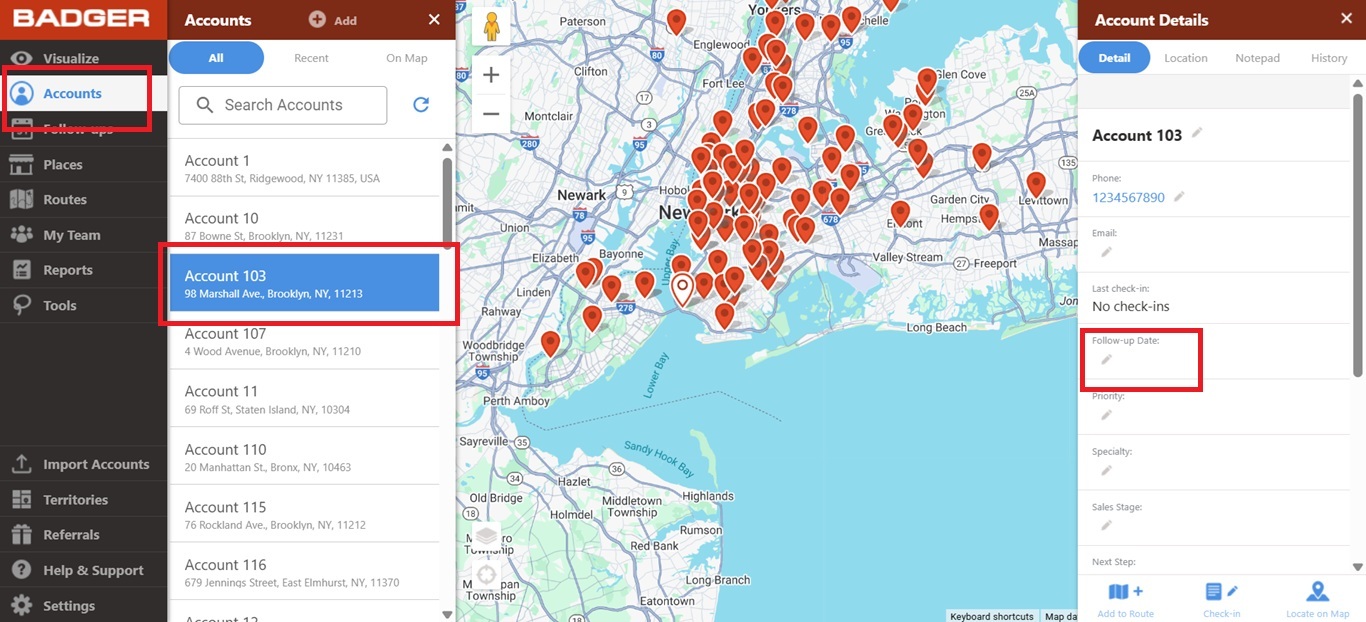Zoom out on the map
The image size is (1366, 622).
pos(491,114)
